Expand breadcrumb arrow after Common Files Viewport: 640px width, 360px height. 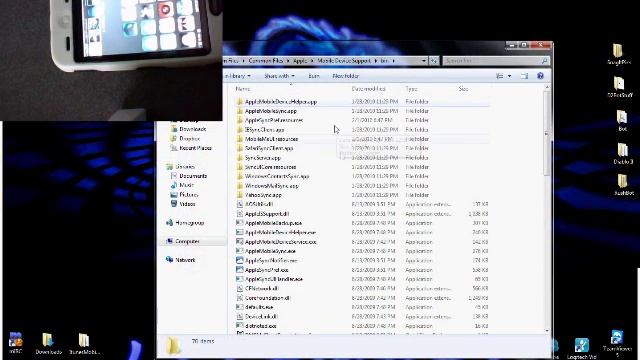[288, 61]
